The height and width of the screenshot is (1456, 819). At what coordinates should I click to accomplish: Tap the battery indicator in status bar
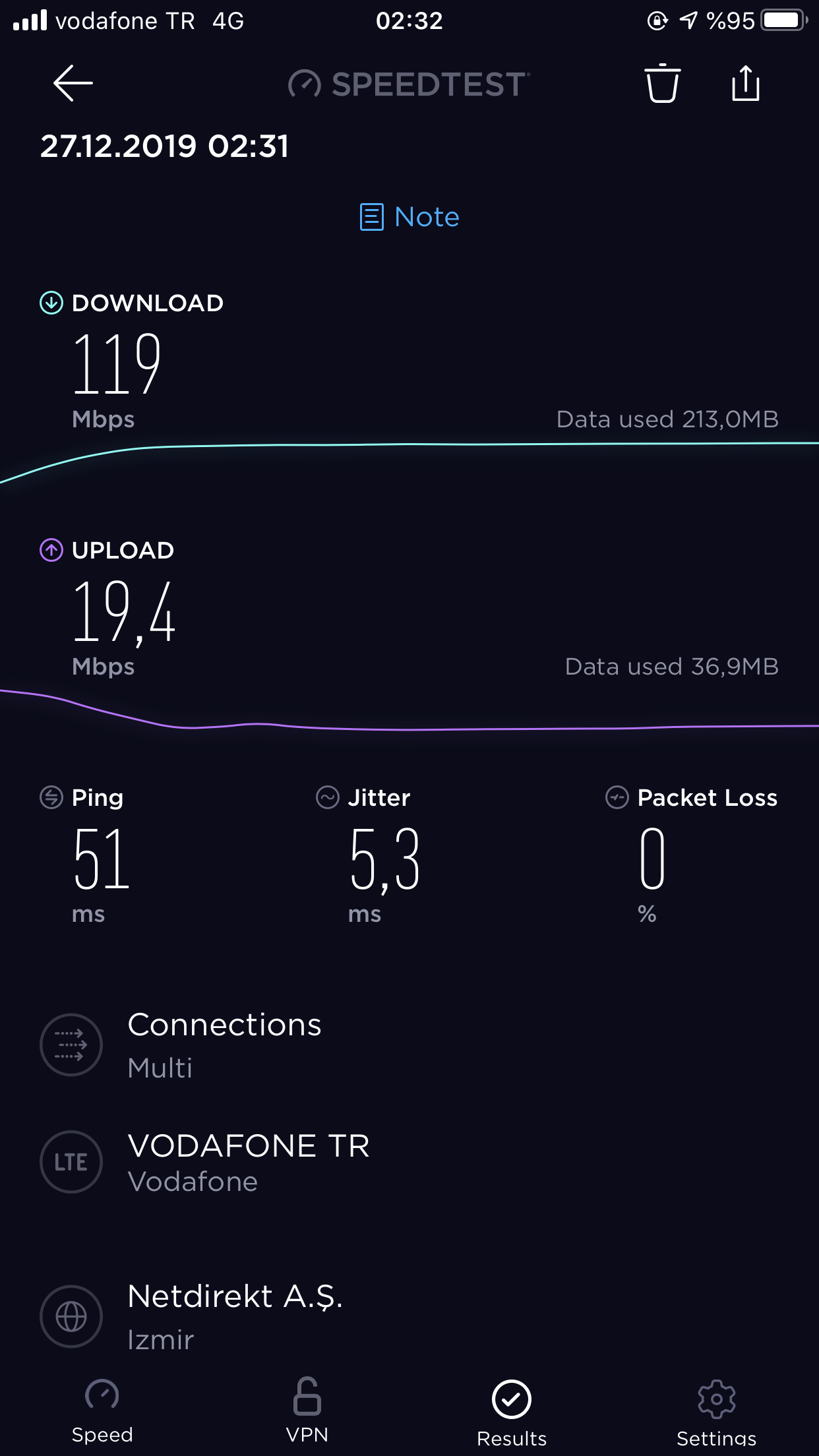(785, 20)
